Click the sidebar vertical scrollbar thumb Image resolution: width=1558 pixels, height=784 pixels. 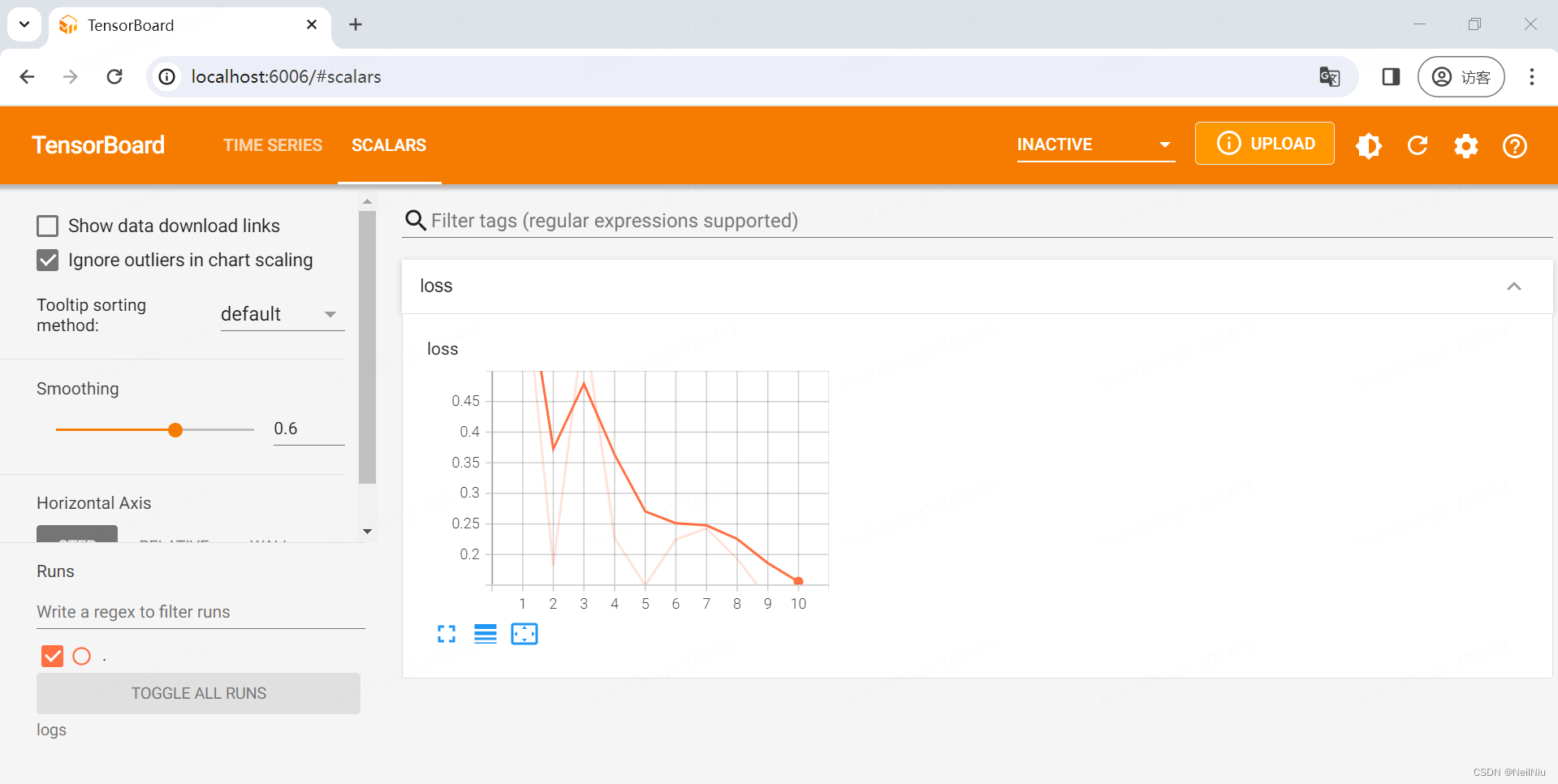(x=367, y=347)
